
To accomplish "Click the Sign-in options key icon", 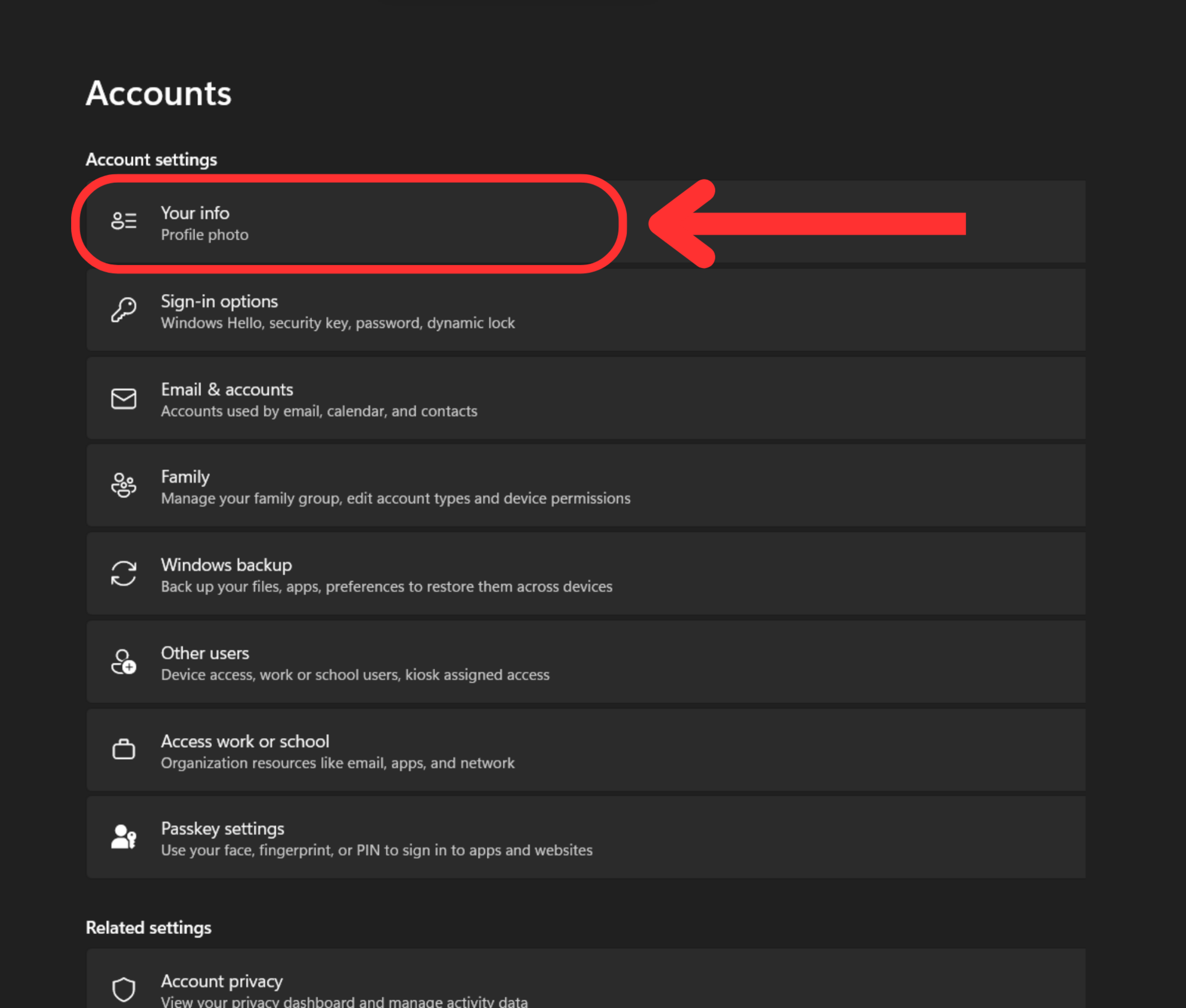I will tap(124, 309).
